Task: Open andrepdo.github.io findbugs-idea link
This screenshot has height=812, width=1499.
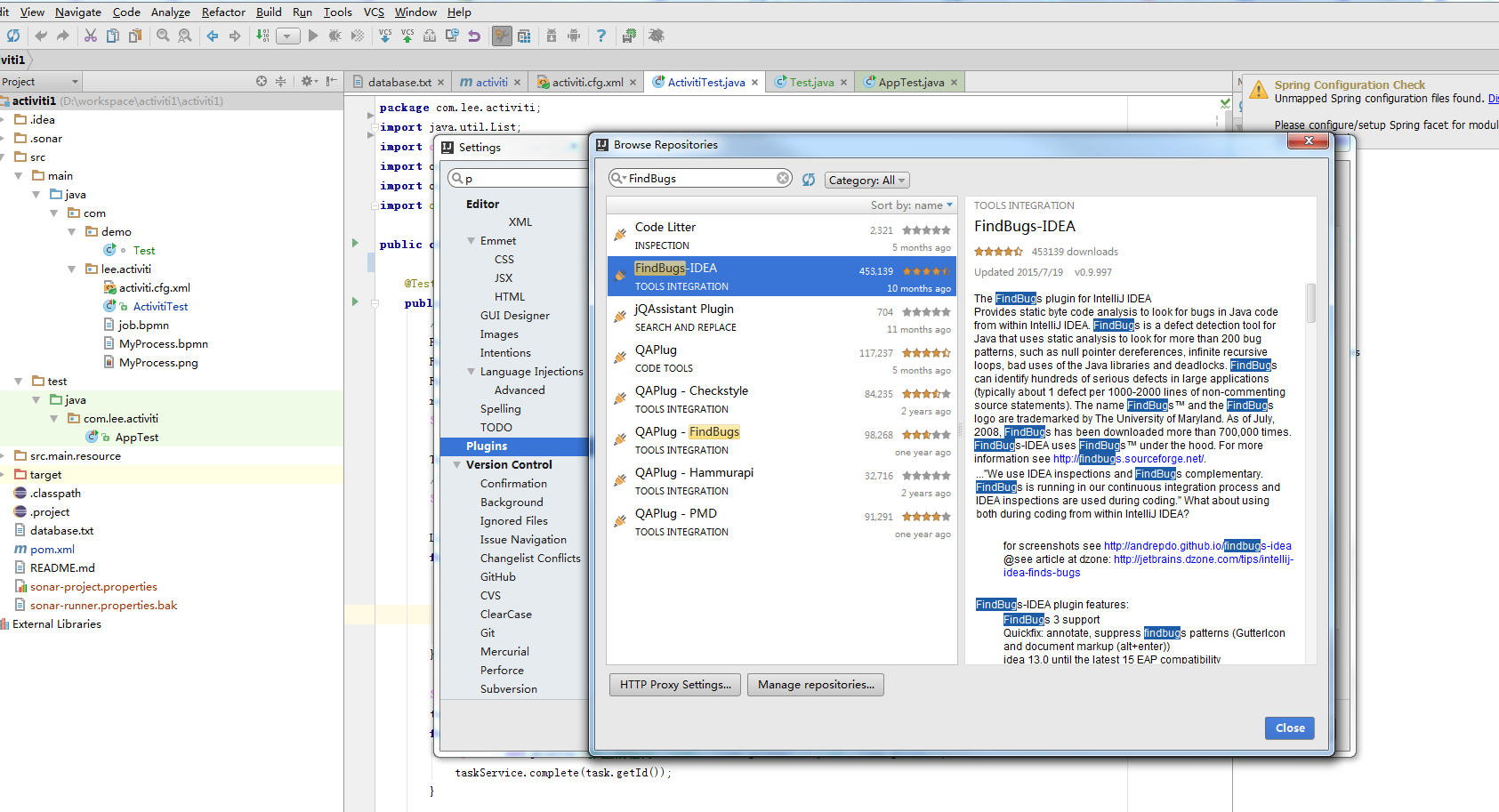Action: tap(1197, 546)
